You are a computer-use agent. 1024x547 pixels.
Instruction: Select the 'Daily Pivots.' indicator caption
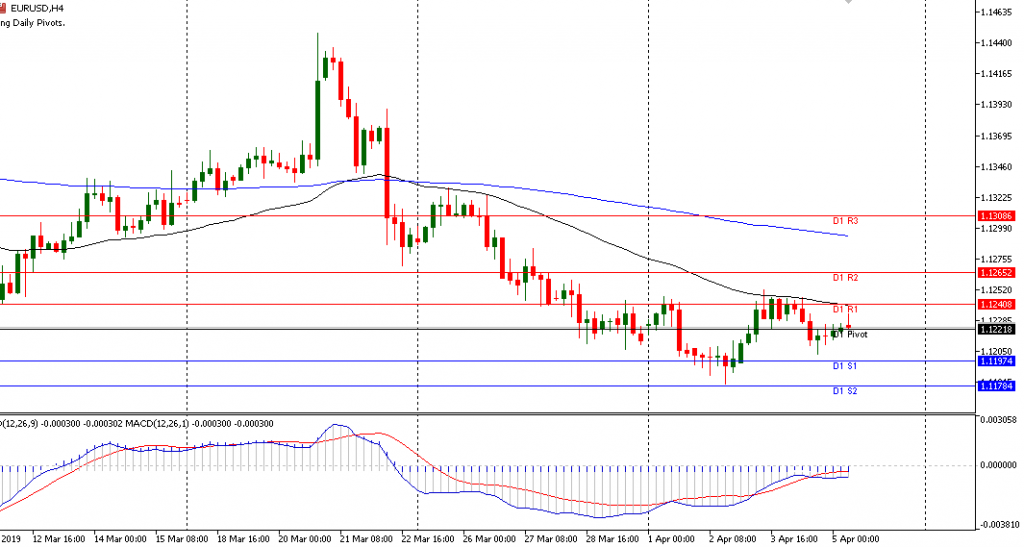pos(39,23)
